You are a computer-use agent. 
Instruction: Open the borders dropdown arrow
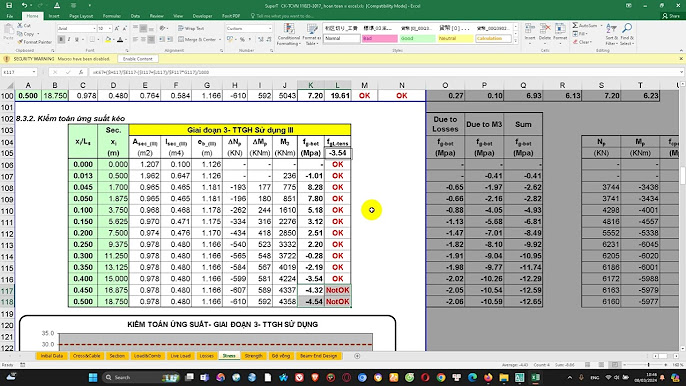tap(98, 40)
